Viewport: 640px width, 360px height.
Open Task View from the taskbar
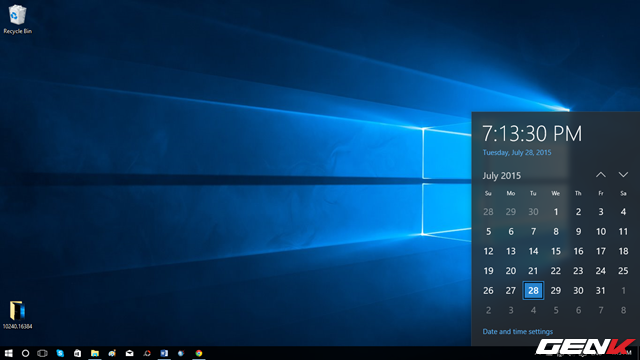tap(42, 353)
